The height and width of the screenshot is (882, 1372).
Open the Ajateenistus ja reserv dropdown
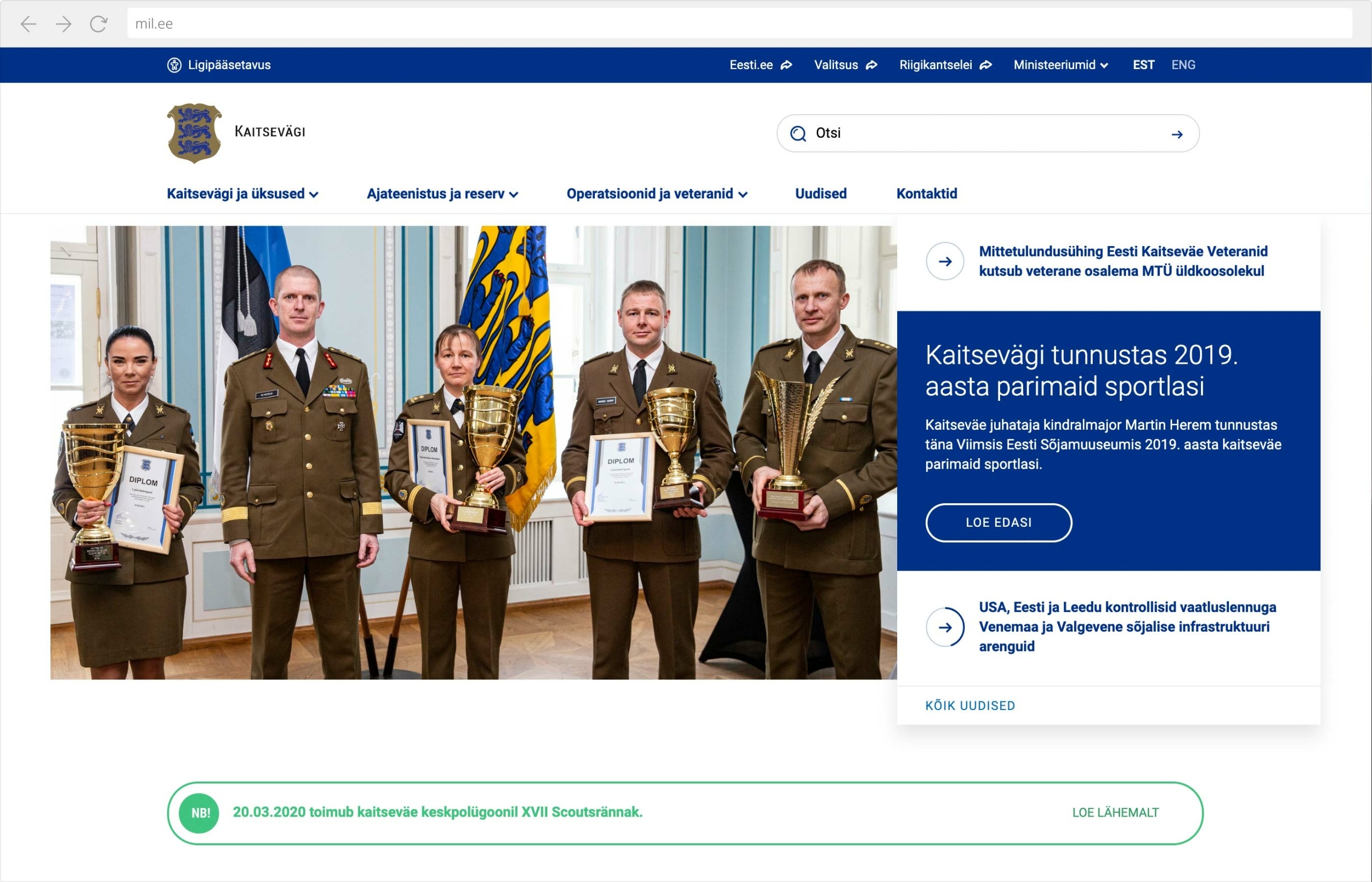(442, 193)
